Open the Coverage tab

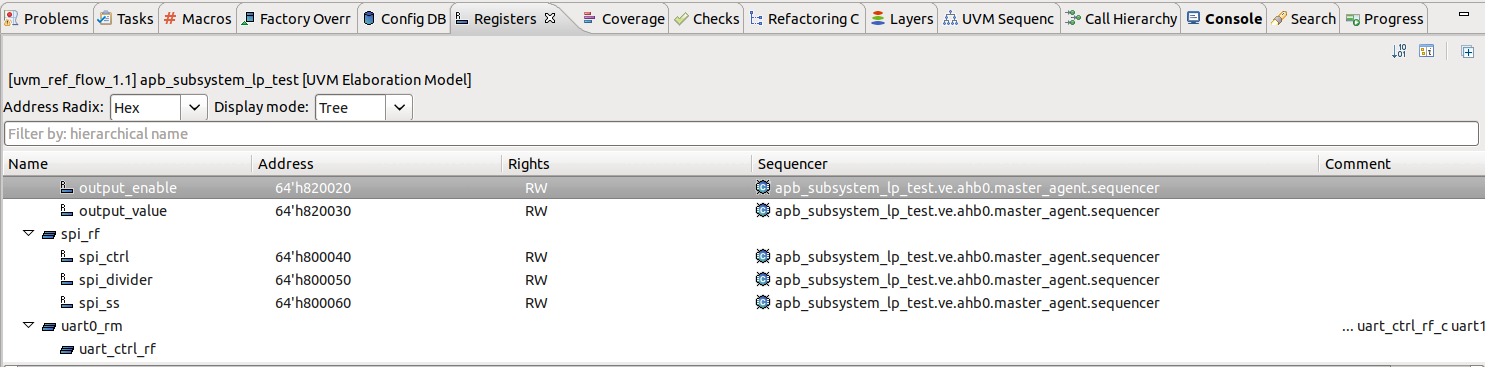(x=624, y=18)
